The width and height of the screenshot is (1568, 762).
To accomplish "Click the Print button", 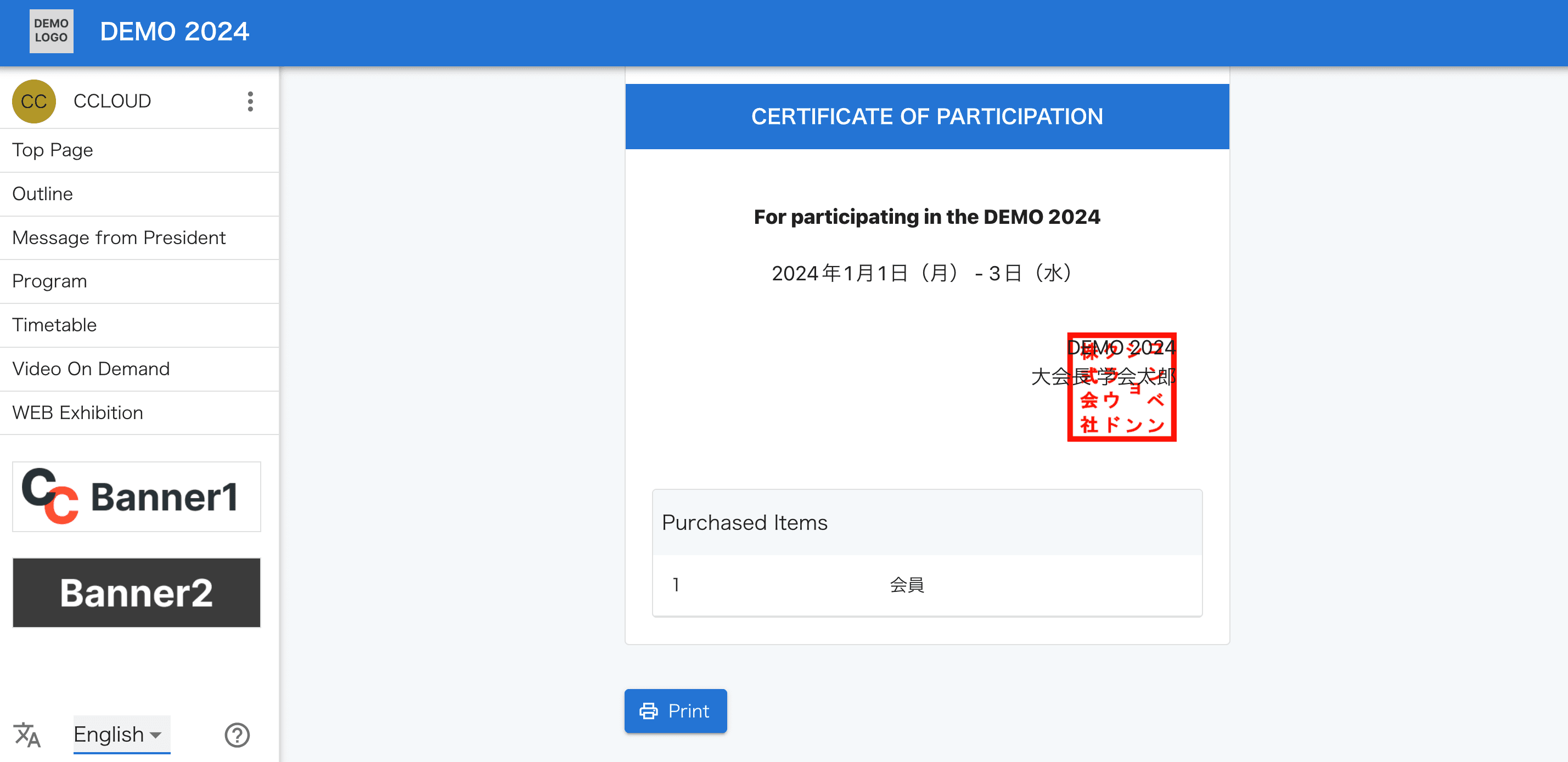I will point(676,711).
